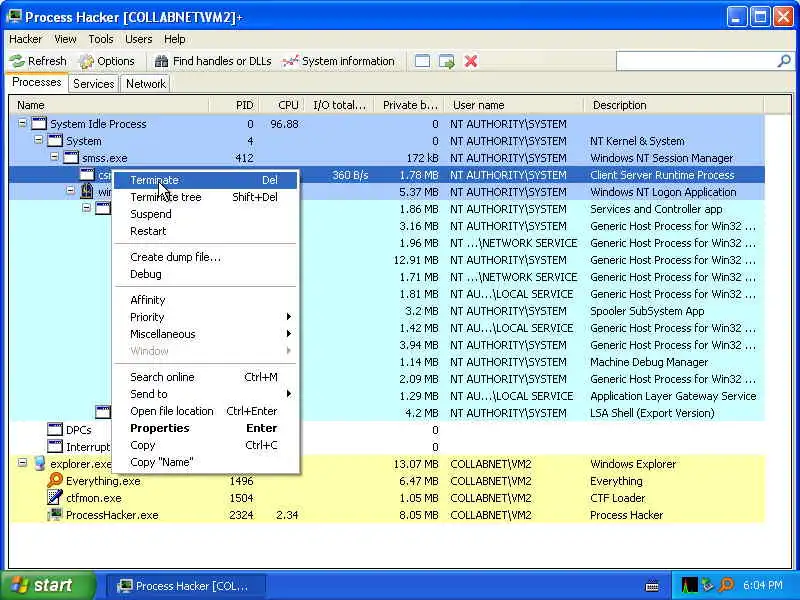Image resolution: width=800 pixels, height=600 pixels.
Task: Click the ctfmon.exe pen icon
Action: tap(55, 497)
